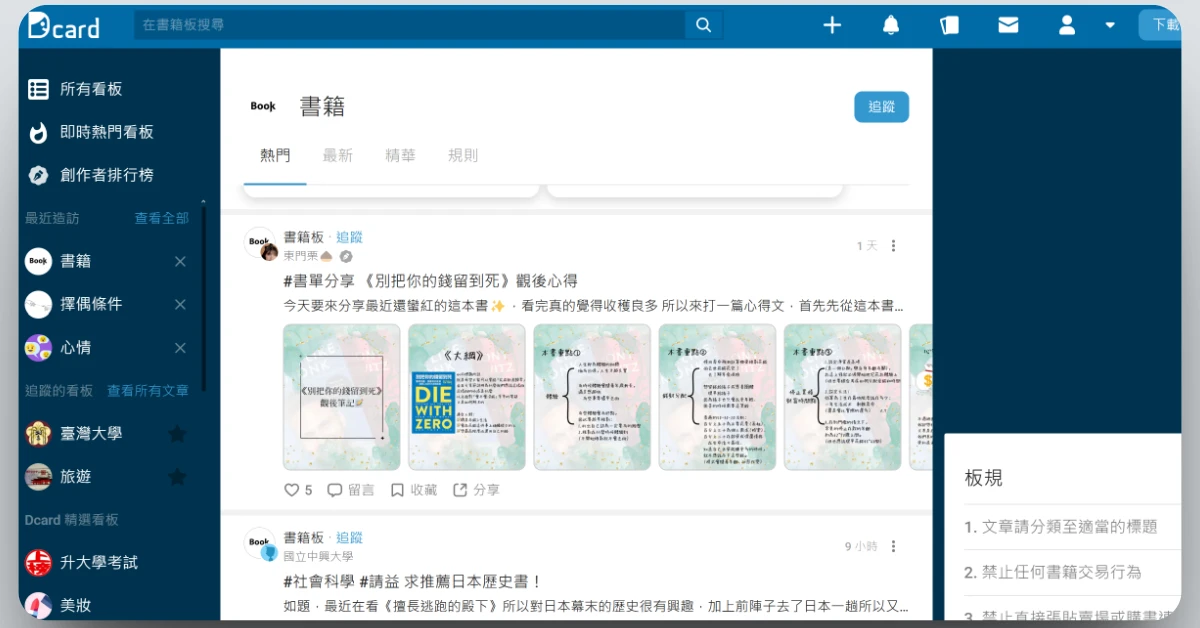Screen dimensions: 1200x628
Task: Click 追蹤 link on the 束門栗 post
Action: click(349, 237)
